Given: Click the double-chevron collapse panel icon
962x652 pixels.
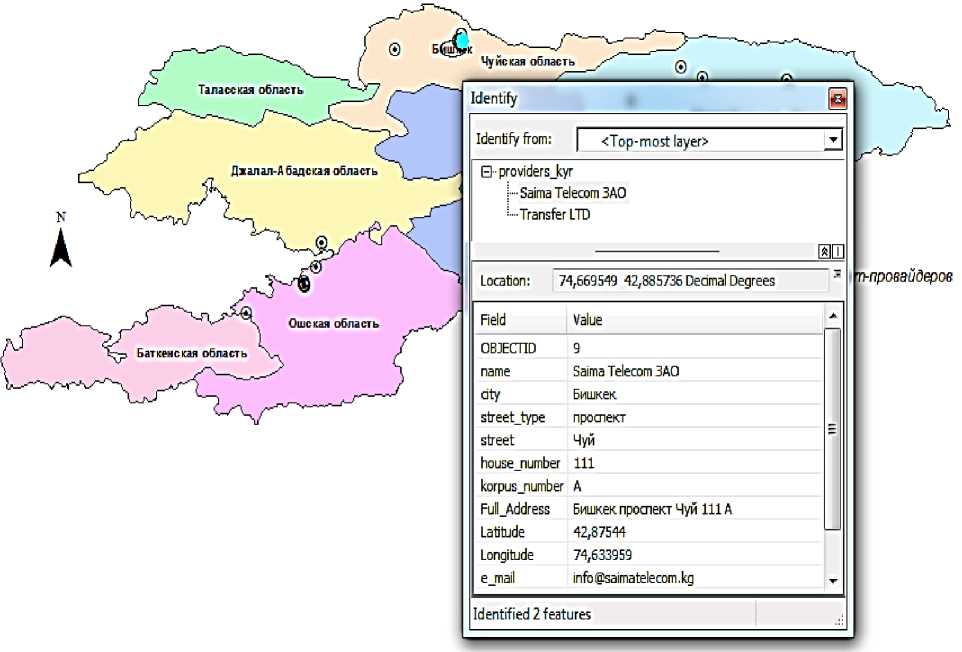Looking at the screenshot, I should coord(825,251).
